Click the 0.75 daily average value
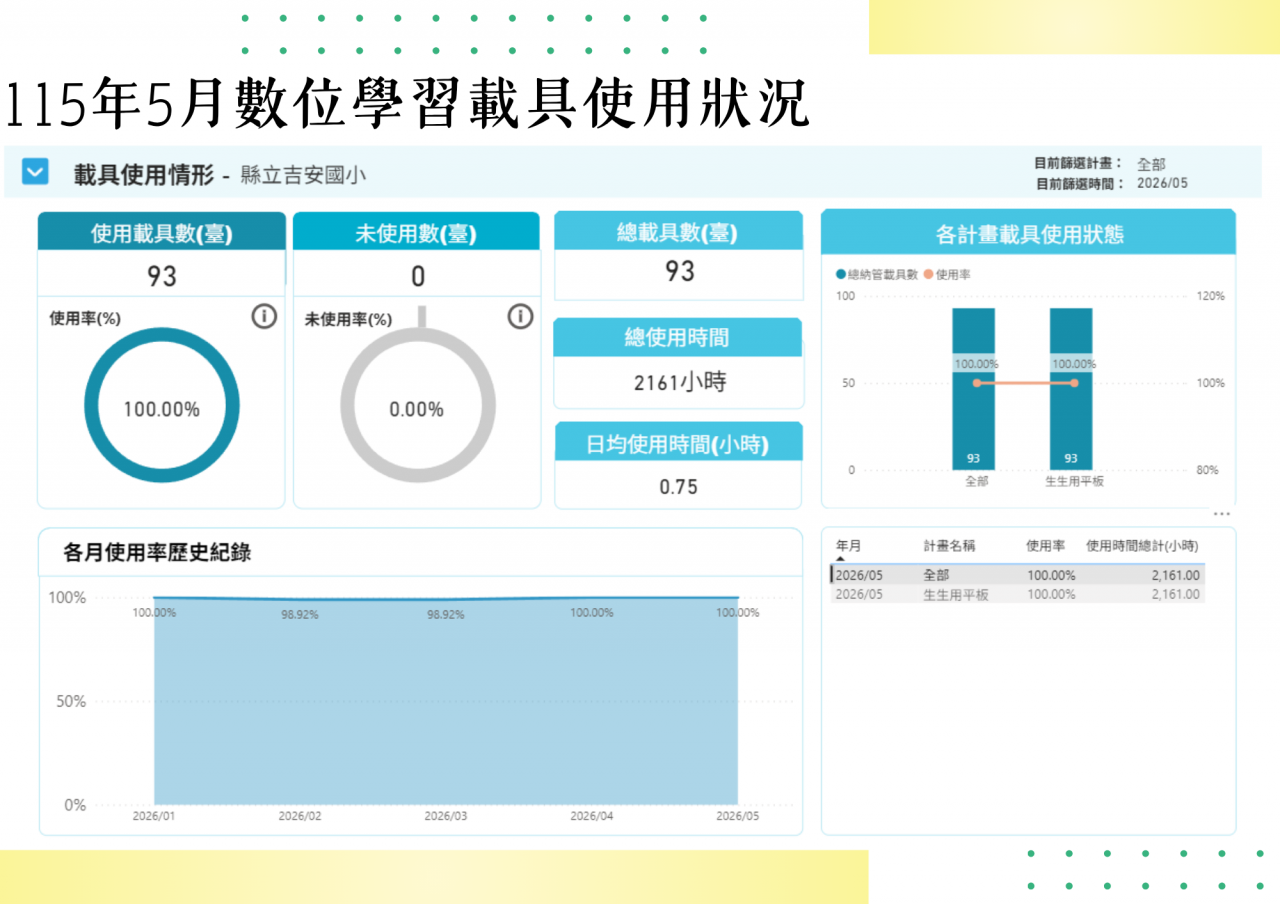 679,487
